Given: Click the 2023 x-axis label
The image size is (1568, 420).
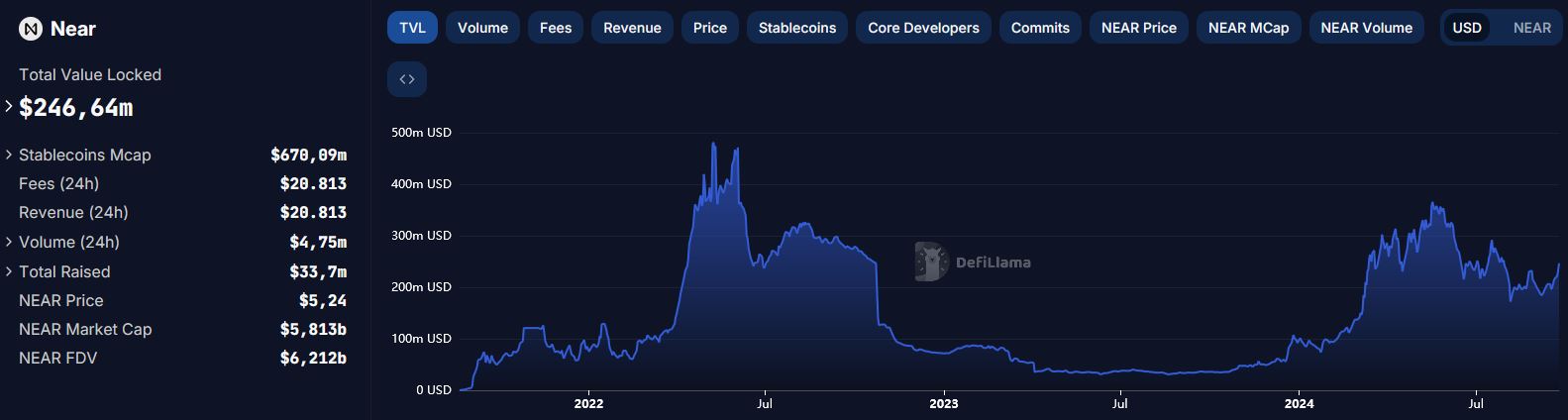Looking at the screenshot, I should click(944, 404).
